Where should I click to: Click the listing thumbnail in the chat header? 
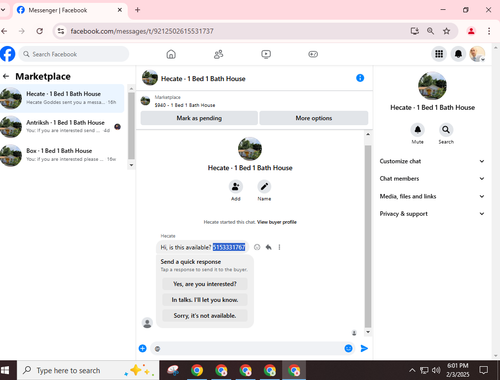pos(150,78)
